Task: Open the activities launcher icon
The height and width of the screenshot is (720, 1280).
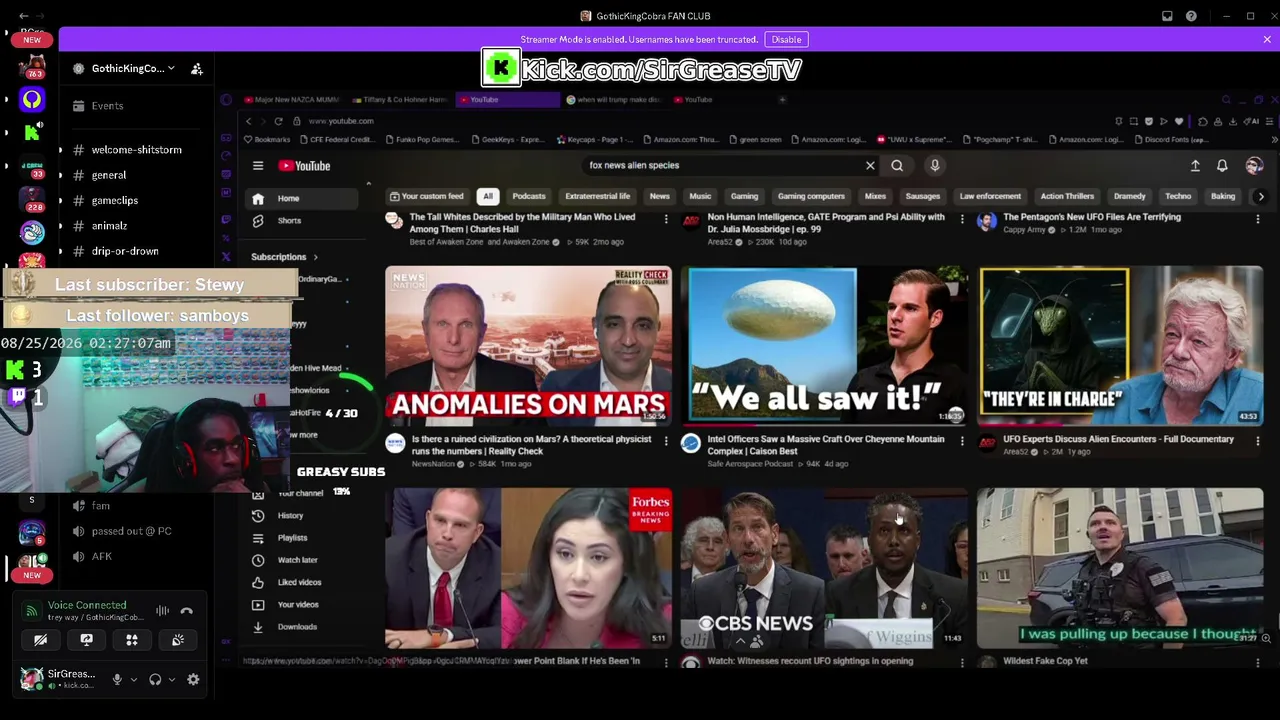Action: (x=132, y=640)
